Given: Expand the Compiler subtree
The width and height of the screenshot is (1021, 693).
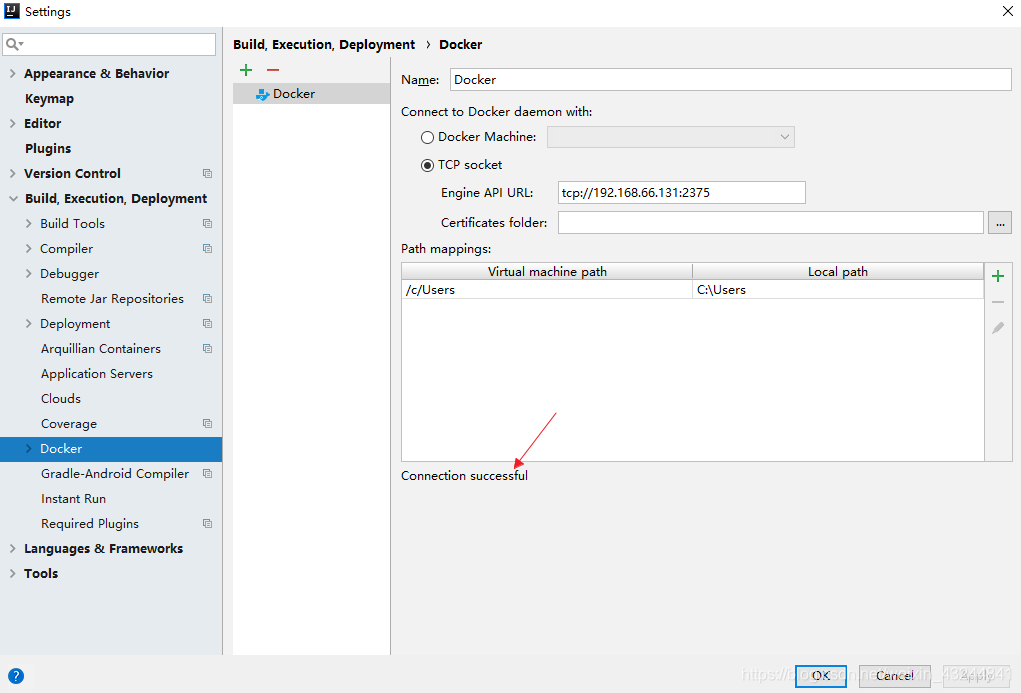Looking at the screenshot, I should pyautogui.click(x=28, y=248).
